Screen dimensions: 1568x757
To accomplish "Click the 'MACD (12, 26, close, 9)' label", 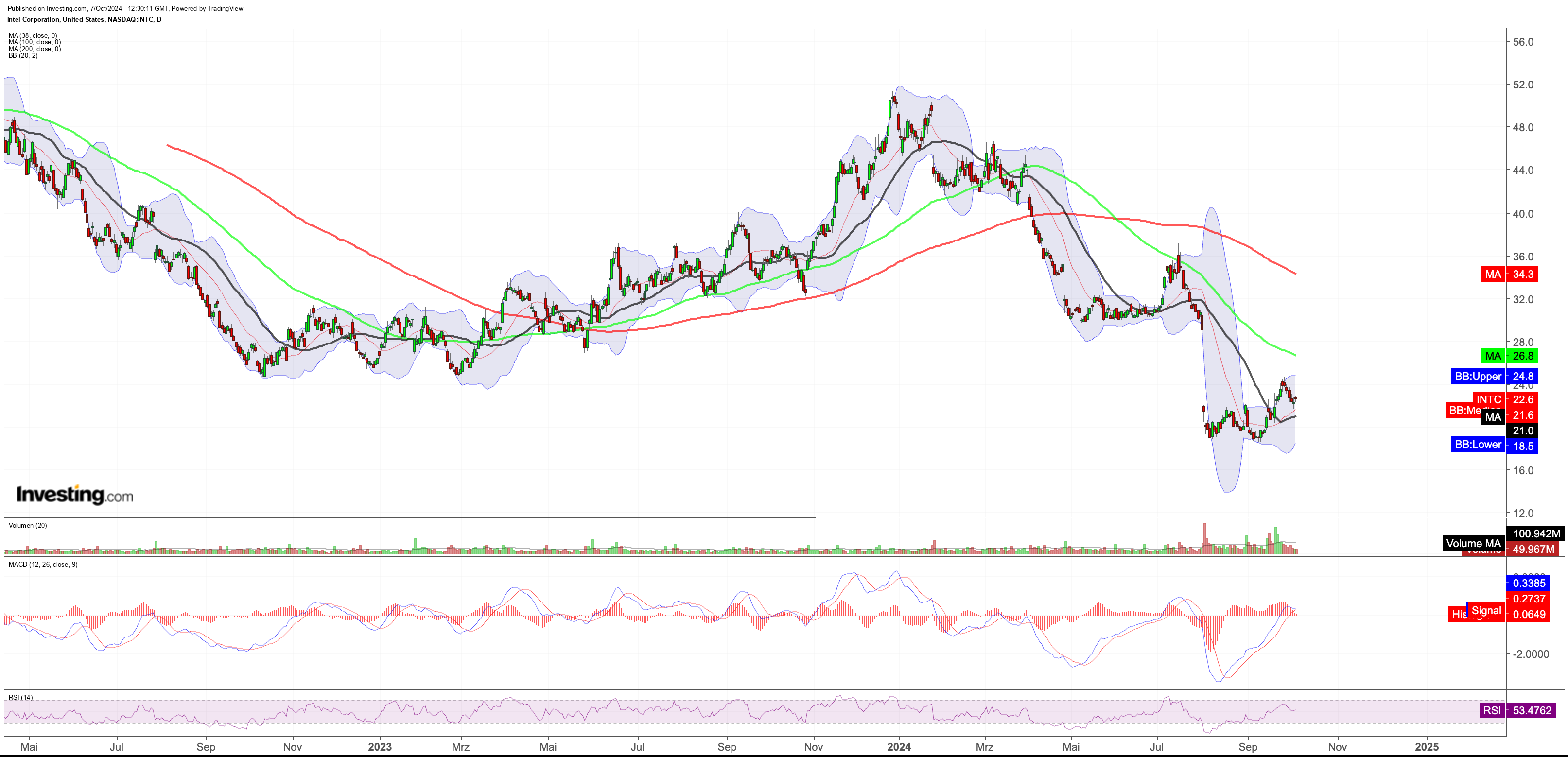I will pos(43,564).
